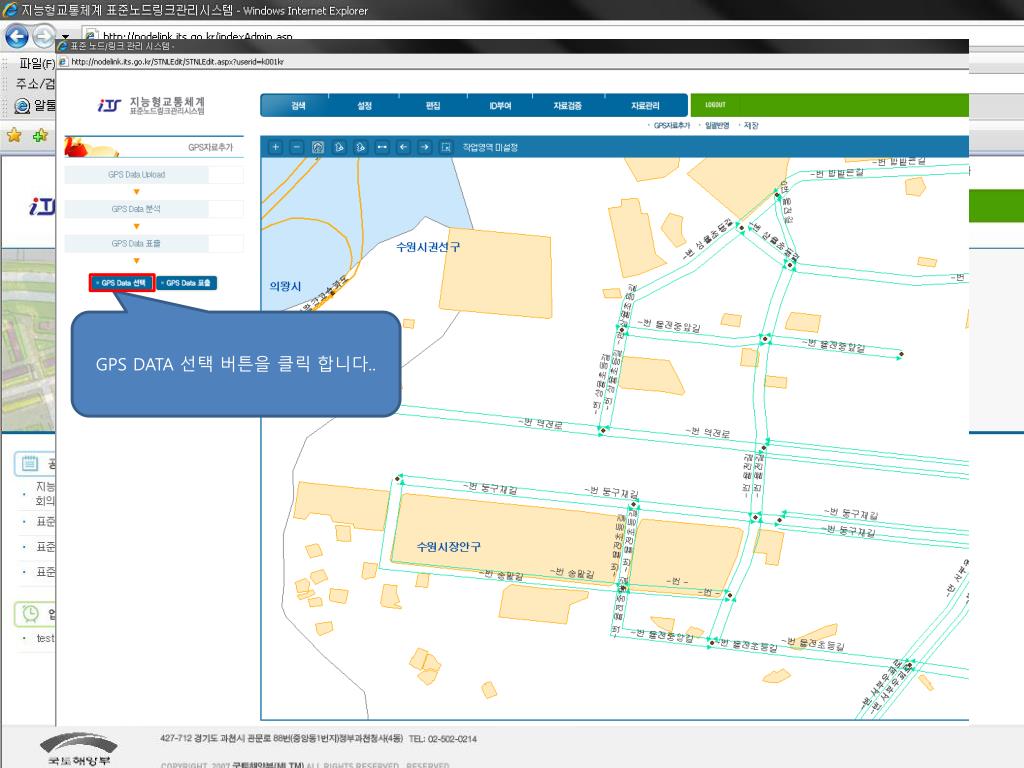Open the 편집 menu tab
The width and height of the screenshot is (1024, 768).
(x=433, y=105)
